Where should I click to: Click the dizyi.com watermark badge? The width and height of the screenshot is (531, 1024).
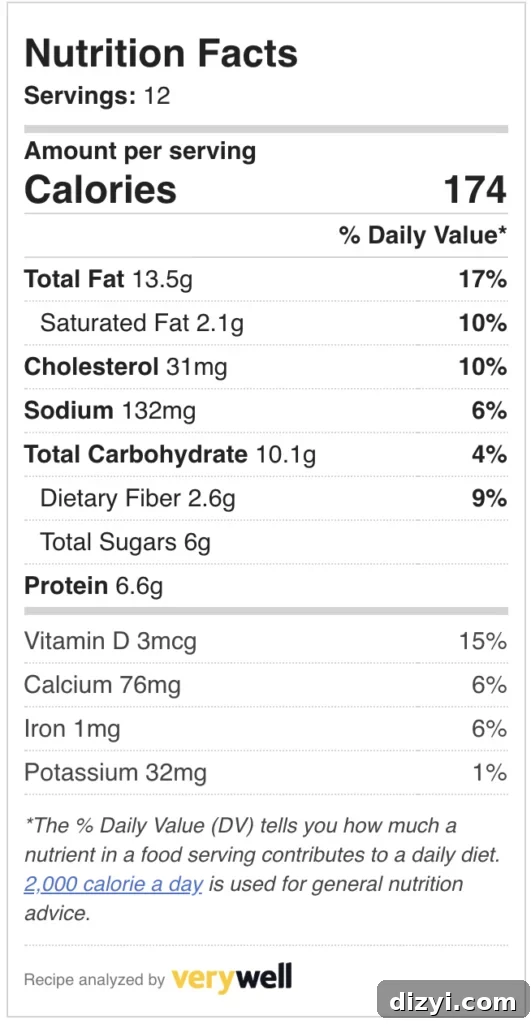tap(453, 1001)
